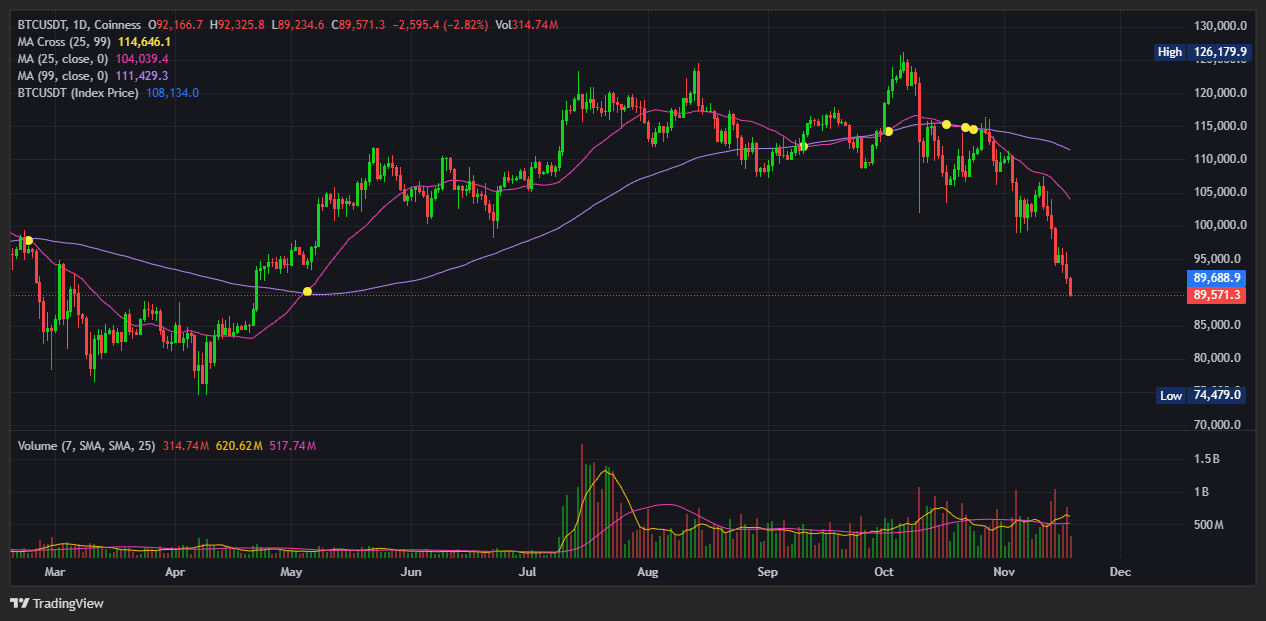Click the yellow crossover marker near the October peak

coord(887,130)
